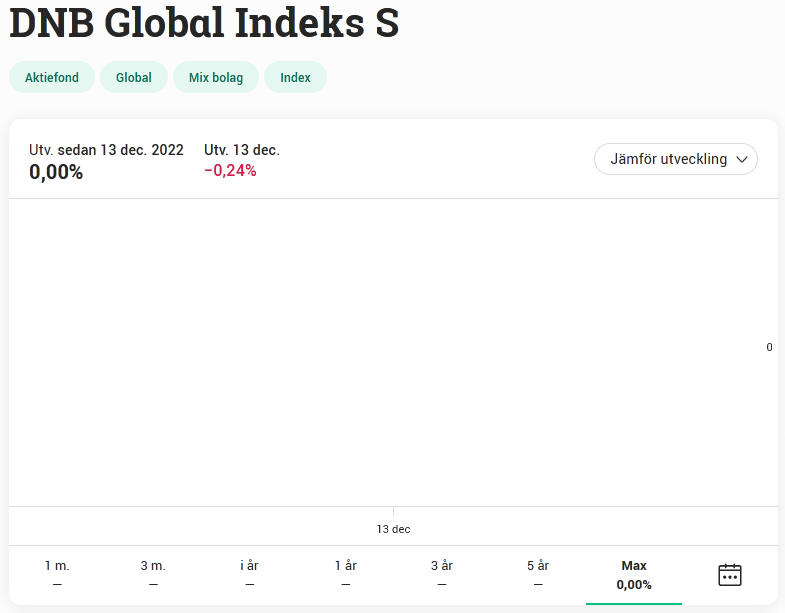Select the Mix bolag tag
Viewport: 785px width, 613px height.
point(216,78)
